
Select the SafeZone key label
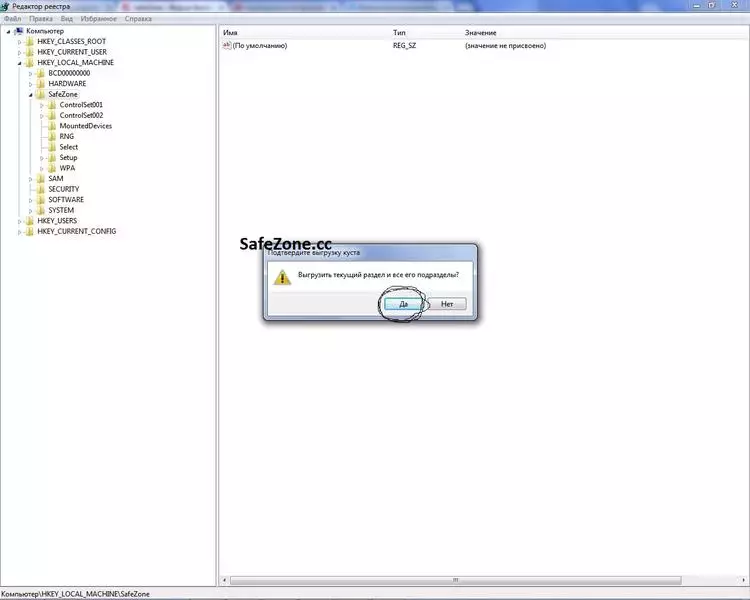coord(63,94)
